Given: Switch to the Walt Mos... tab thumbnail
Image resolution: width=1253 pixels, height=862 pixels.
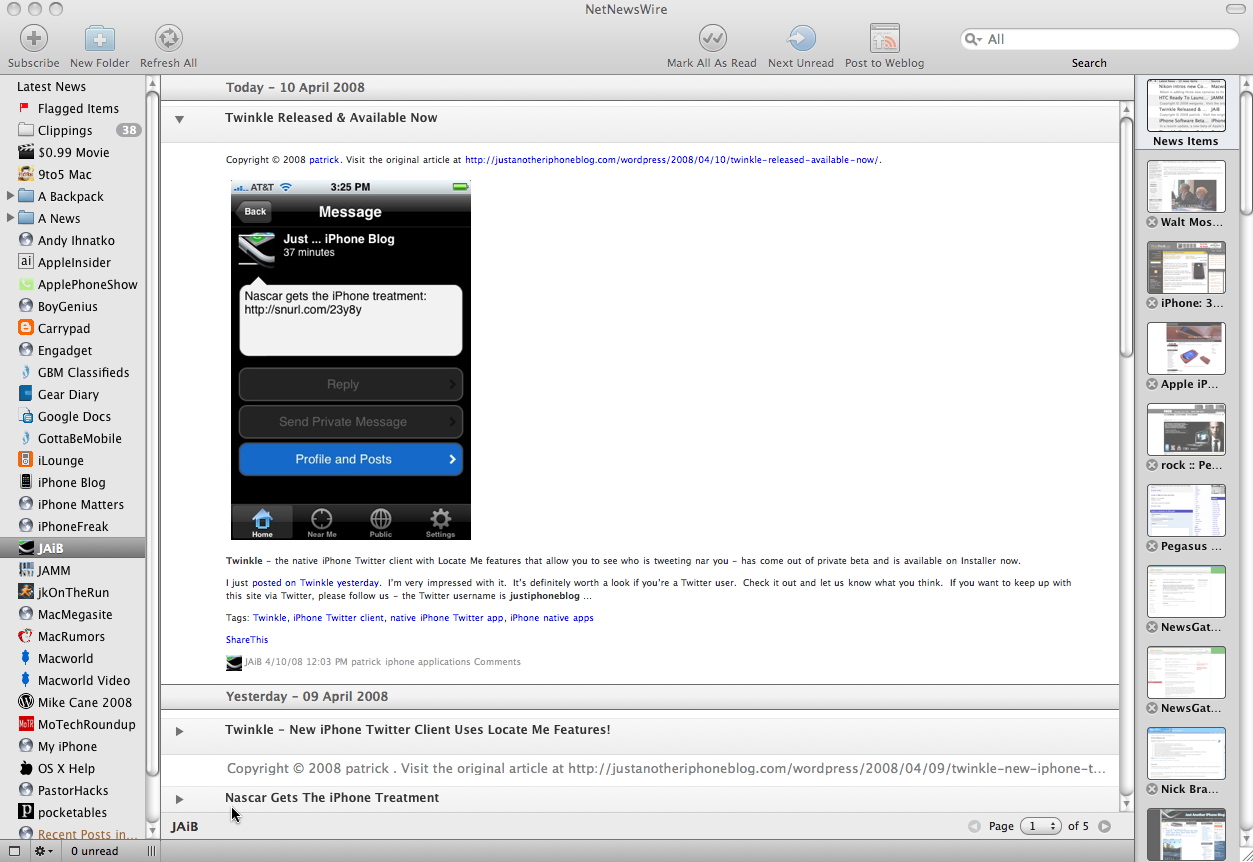Looking at the screenshot, I should (x=1186, y=186).
